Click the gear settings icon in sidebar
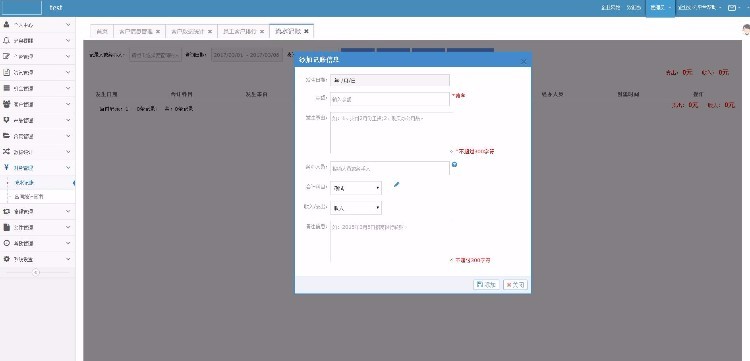 (x=6, y=259)
